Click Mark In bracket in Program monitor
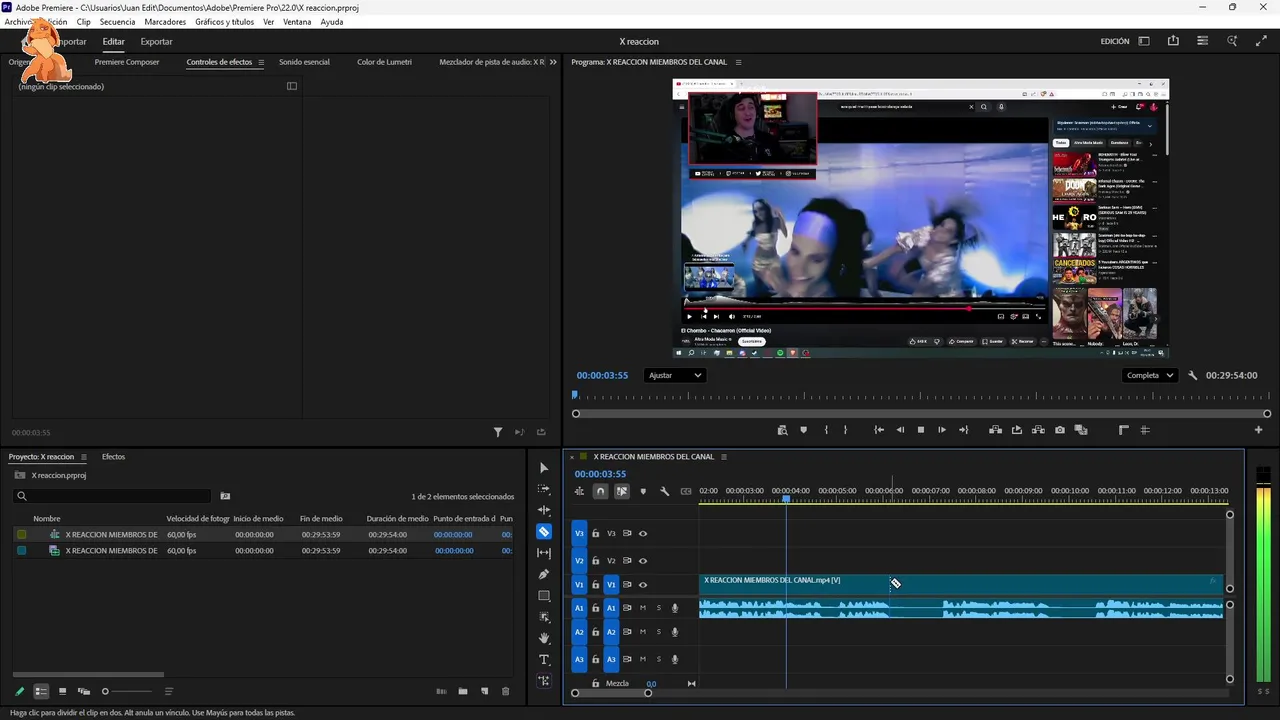Screen dimensions: 1280x720 [x=826, y=430]
